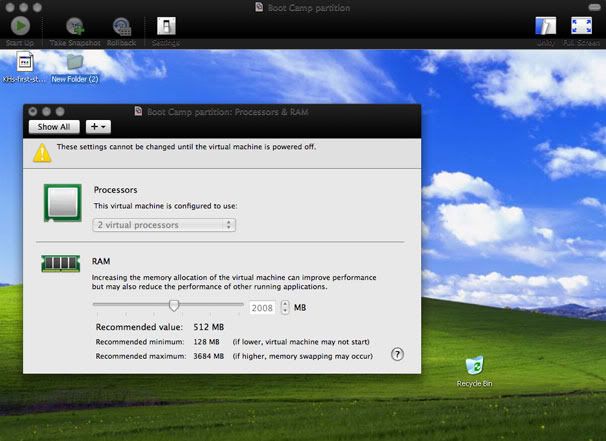This screenshot has height=441, width=606.
Task: Click the main window title document icon
Action: tap(259, 7)
